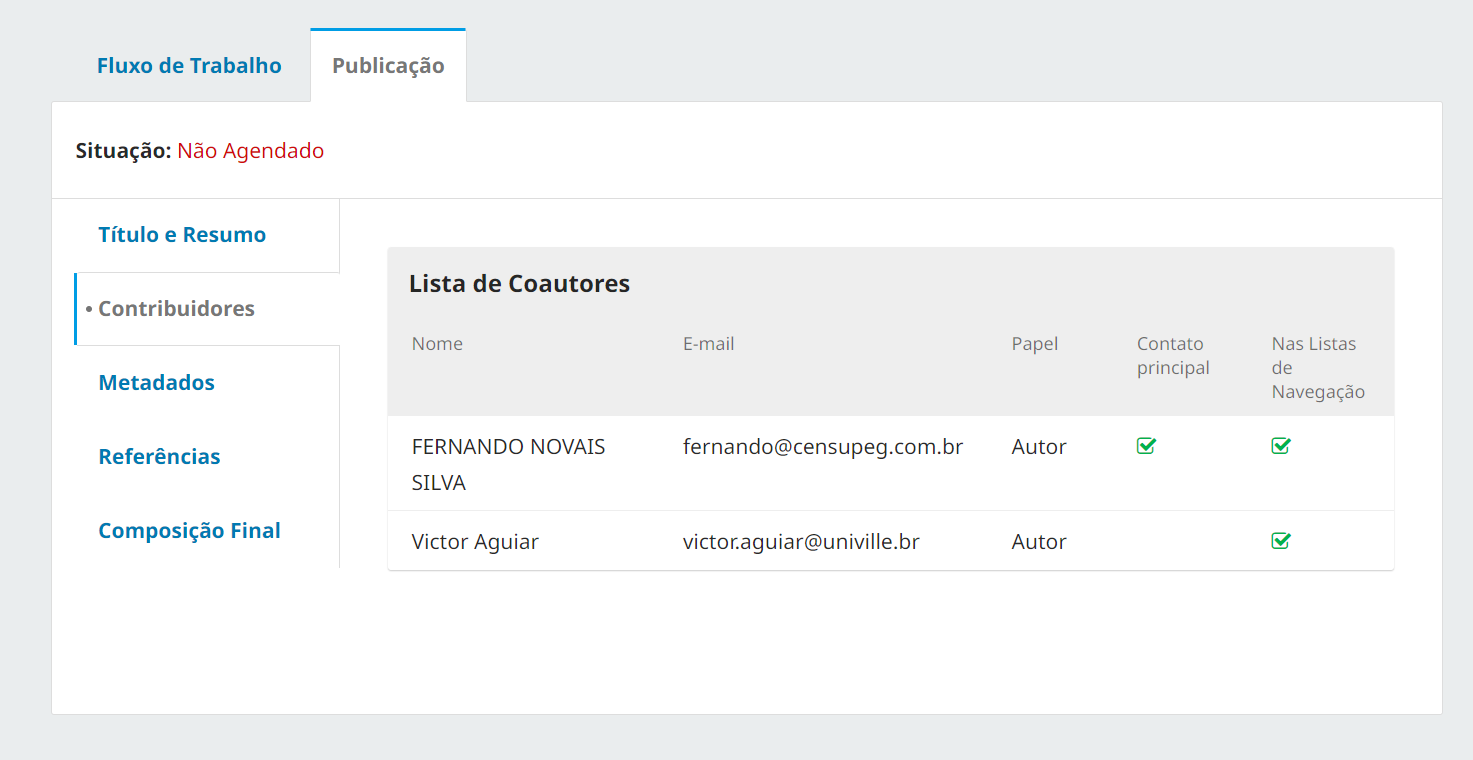This screenshot has height=760, width=1473.
Task: Click the Contato principal column header
Action: click(1173, 356)
